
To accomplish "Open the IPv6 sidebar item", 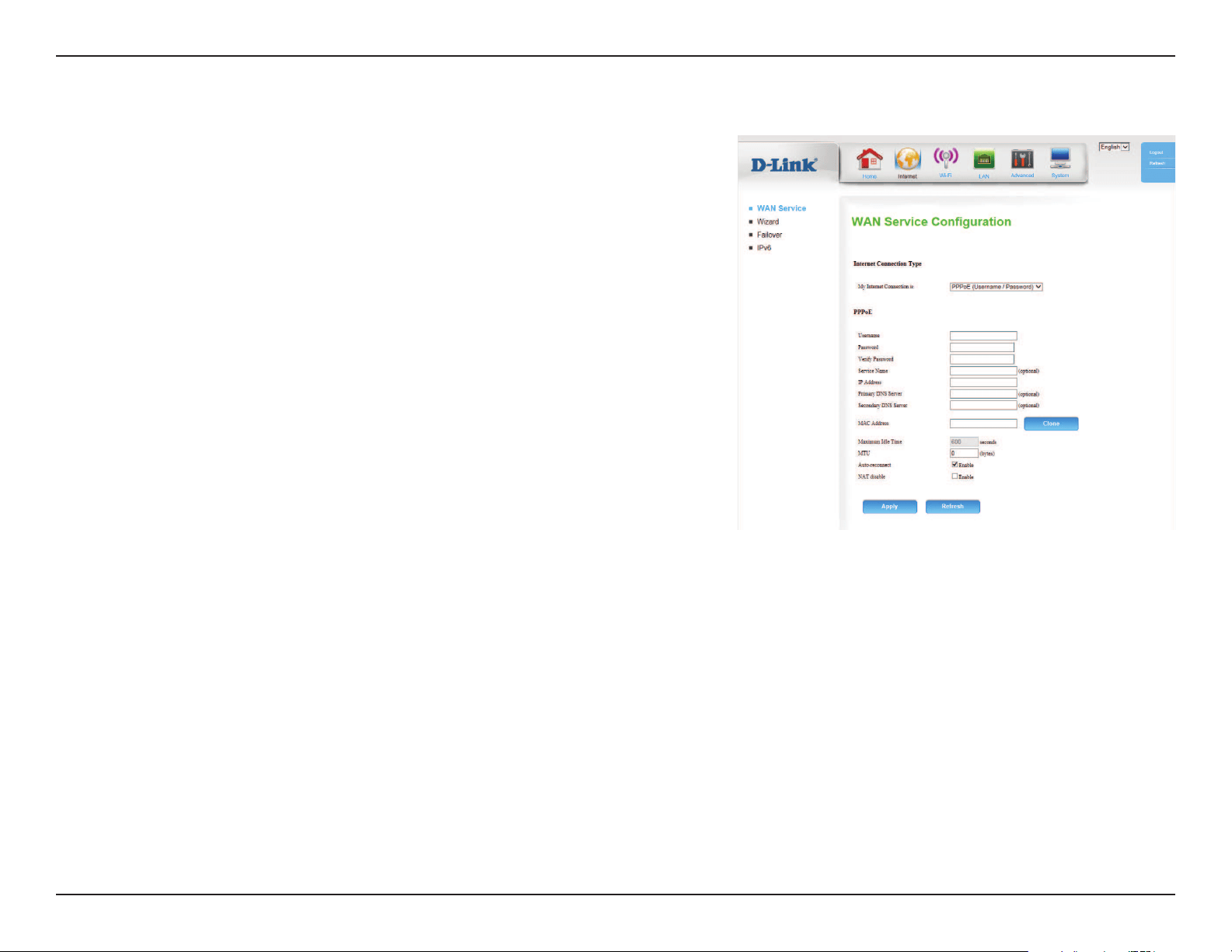I will tap(764, 248).
